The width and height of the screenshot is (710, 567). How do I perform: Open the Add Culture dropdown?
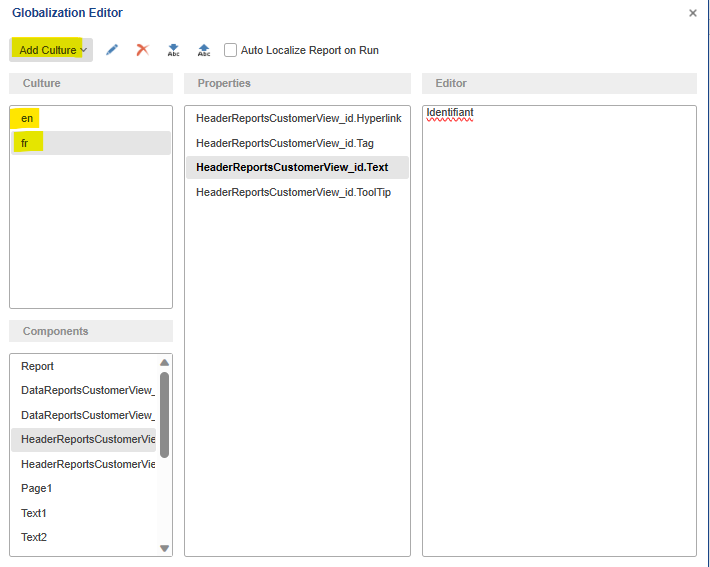(51, 50)
